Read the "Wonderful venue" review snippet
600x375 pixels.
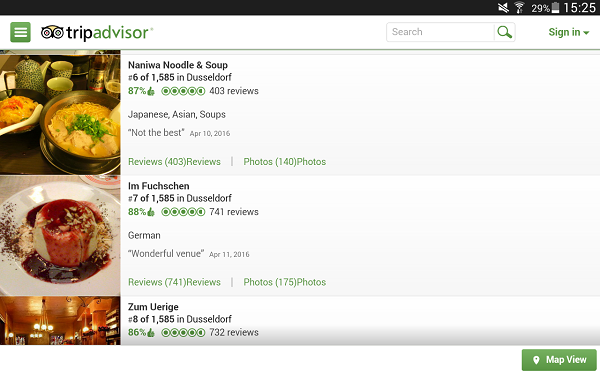[x=166, y=254]
